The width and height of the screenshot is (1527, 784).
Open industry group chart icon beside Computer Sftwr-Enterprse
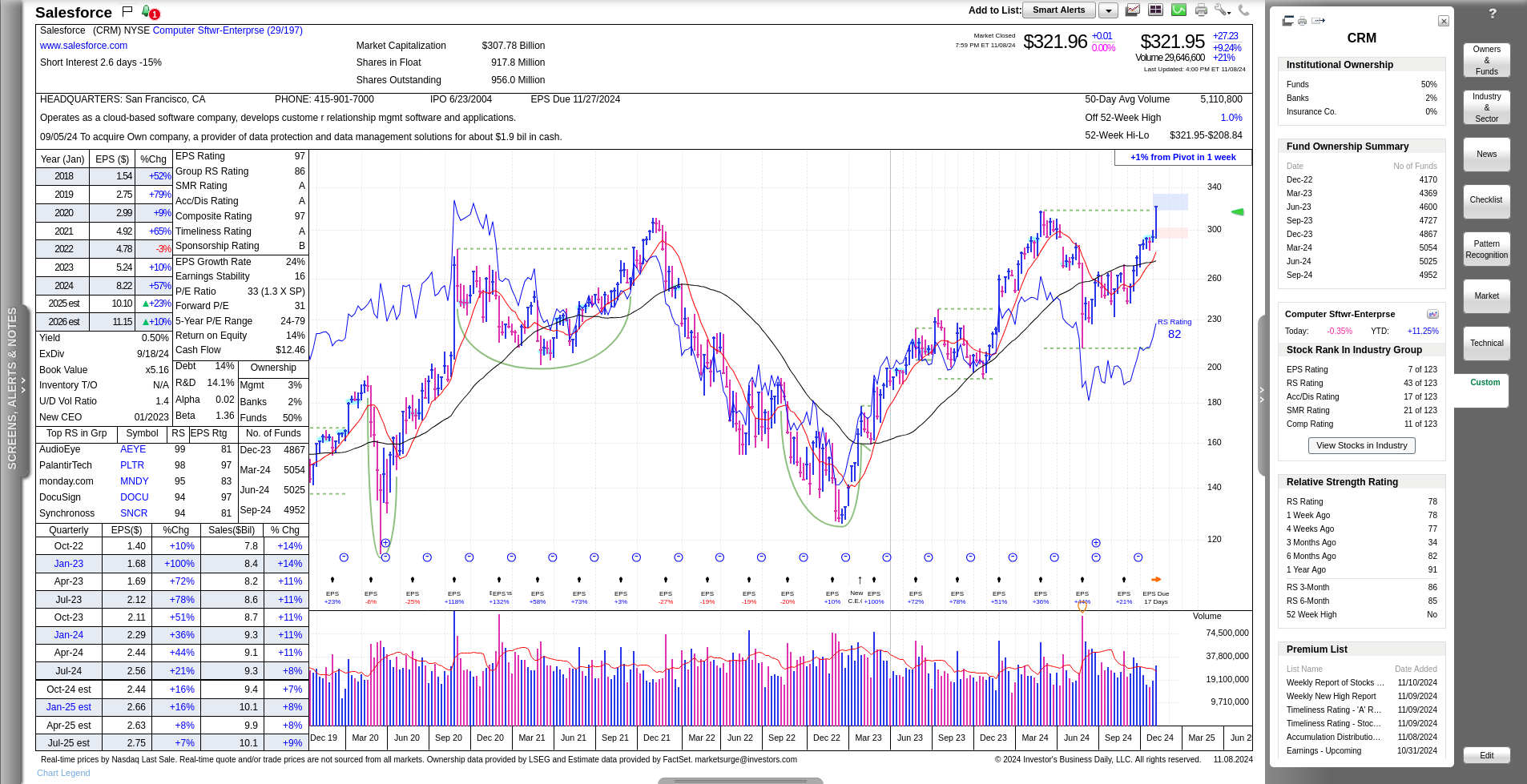click(x=1432, y=314)
